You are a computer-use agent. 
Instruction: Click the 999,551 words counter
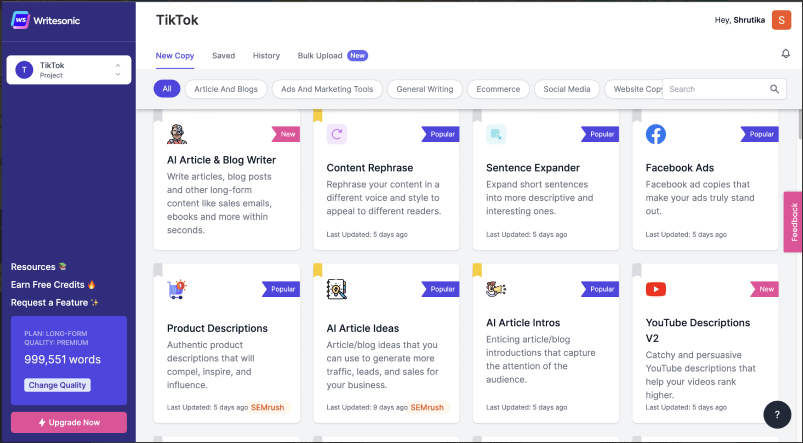pyautogui.click(x=62, y=360)
